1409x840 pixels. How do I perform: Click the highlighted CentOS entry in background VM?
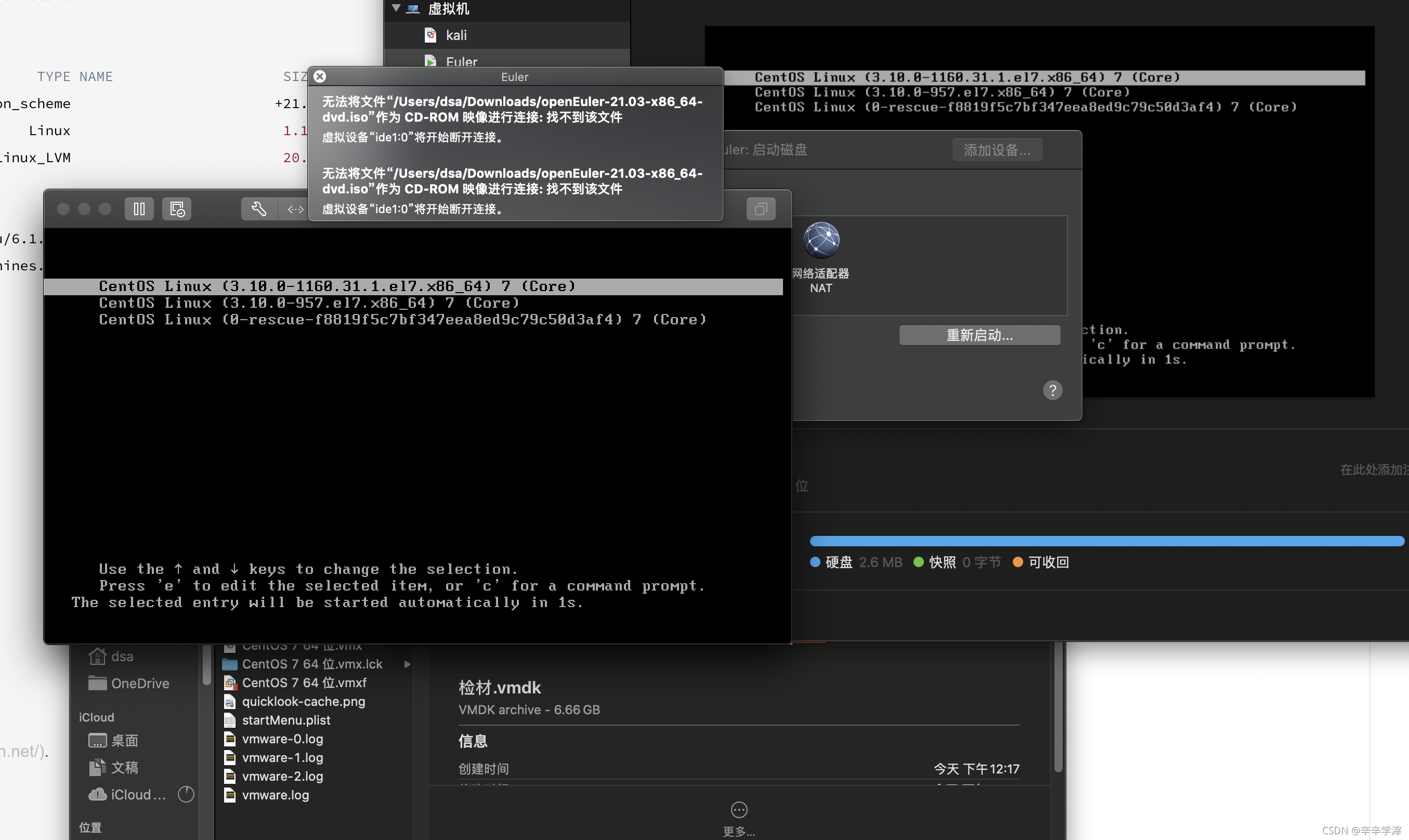pos(1045,77)
